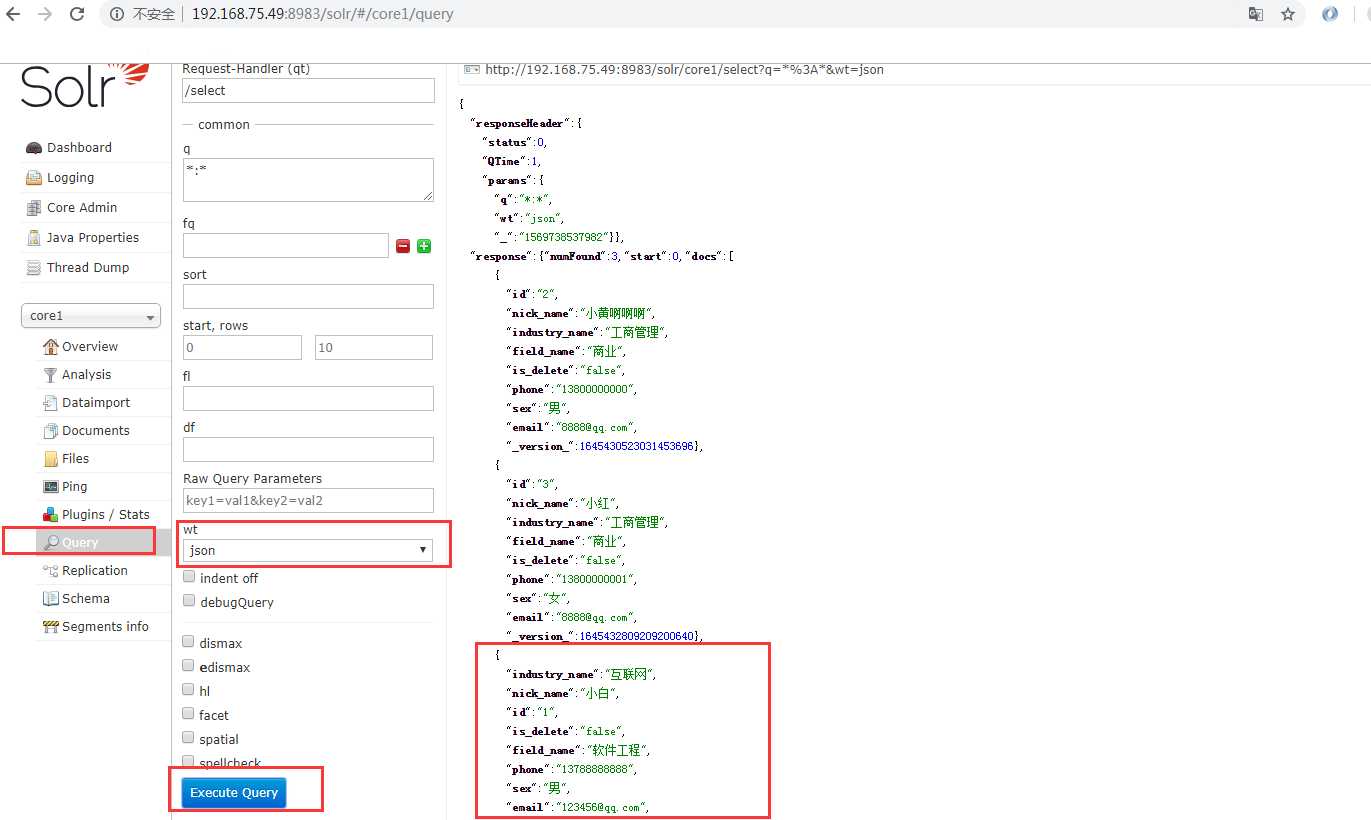The height and width of the screenshot is (820, 1371).
Task: Open the Java Properties page
Action: click(x=93, y=238)
